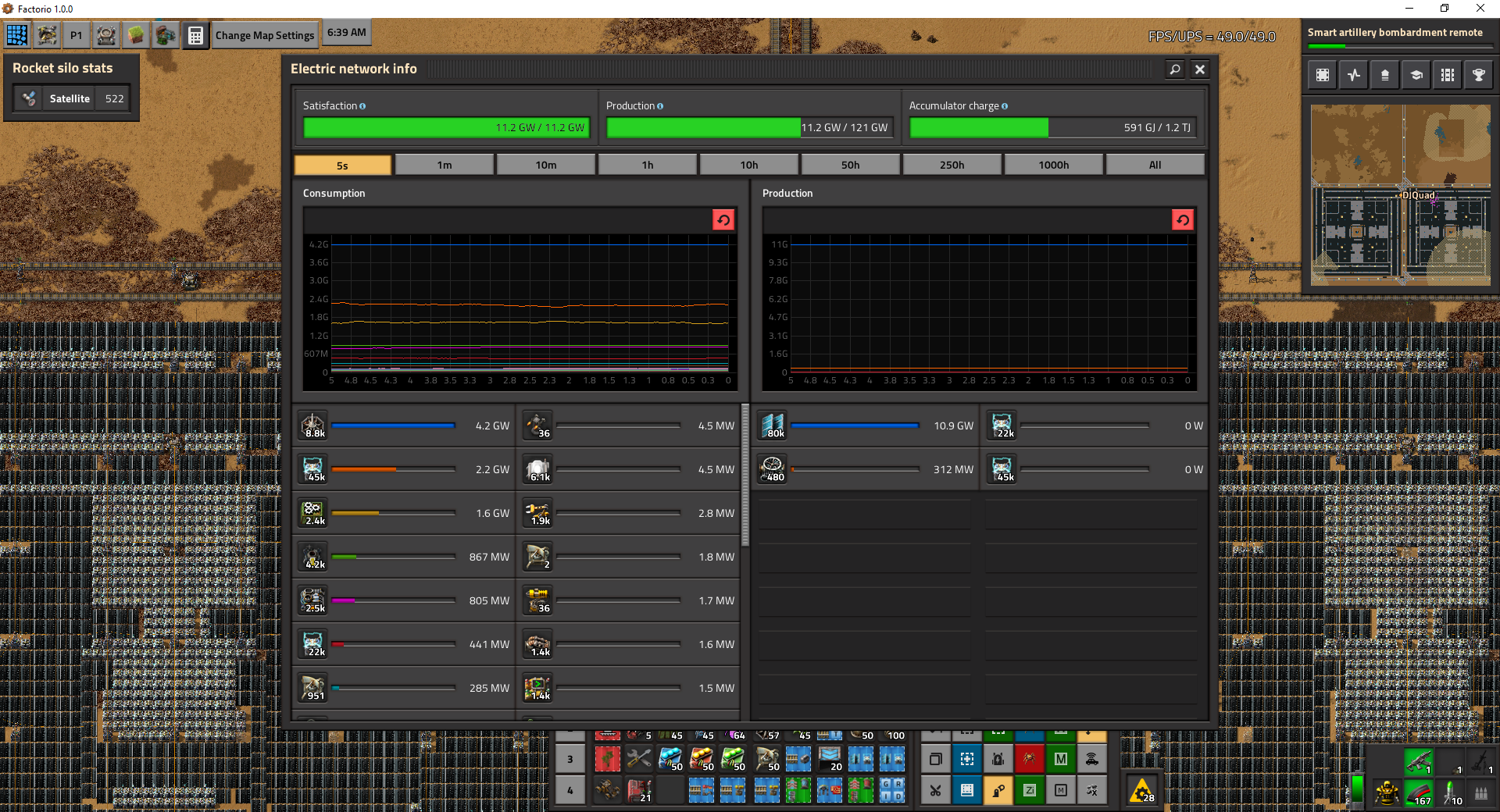Toggle the 805 MW consumer entry icon
Screen dimensions: 1500x812
tap(313, 600)
